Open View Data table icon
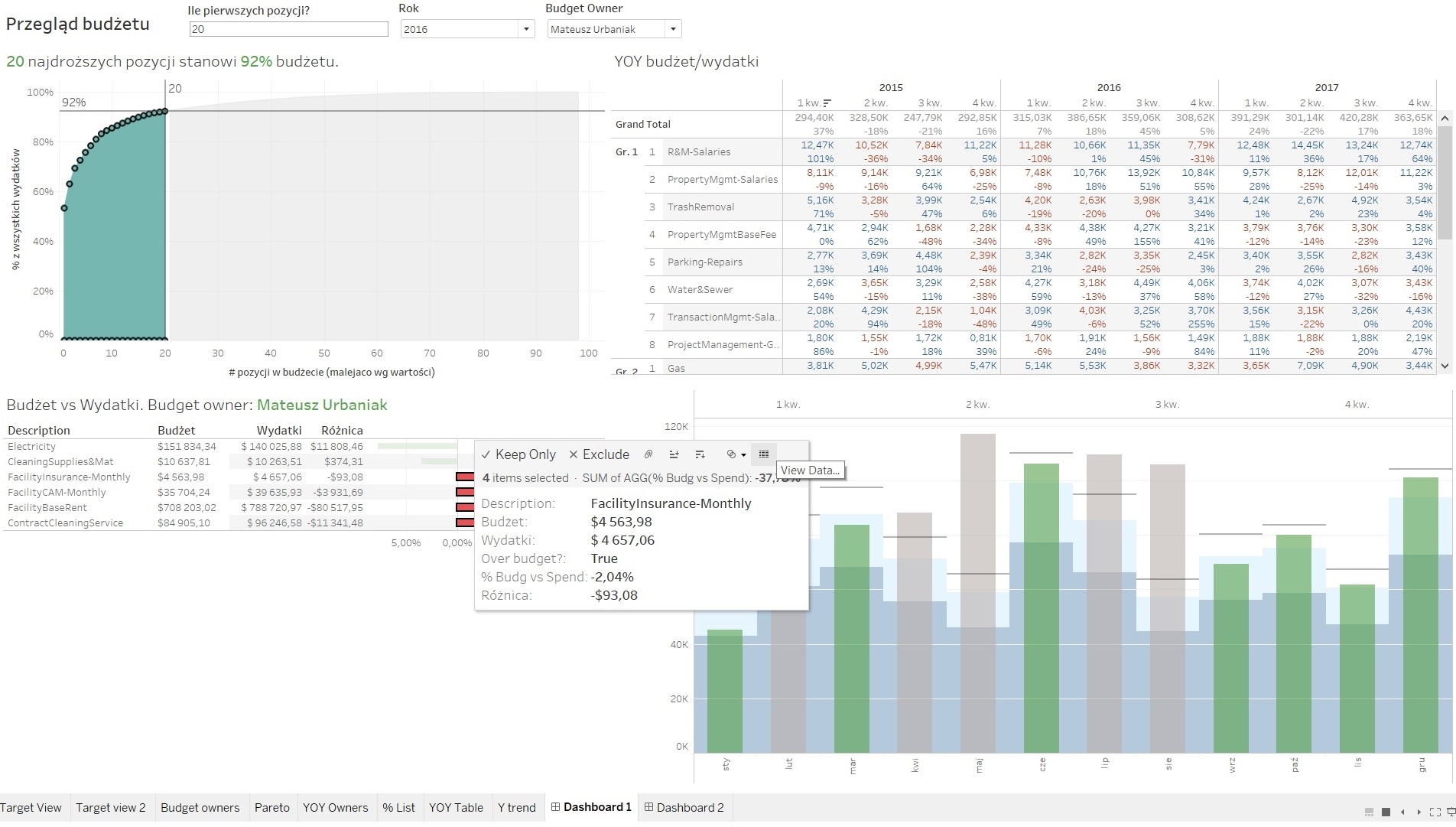 coord(763,454)
